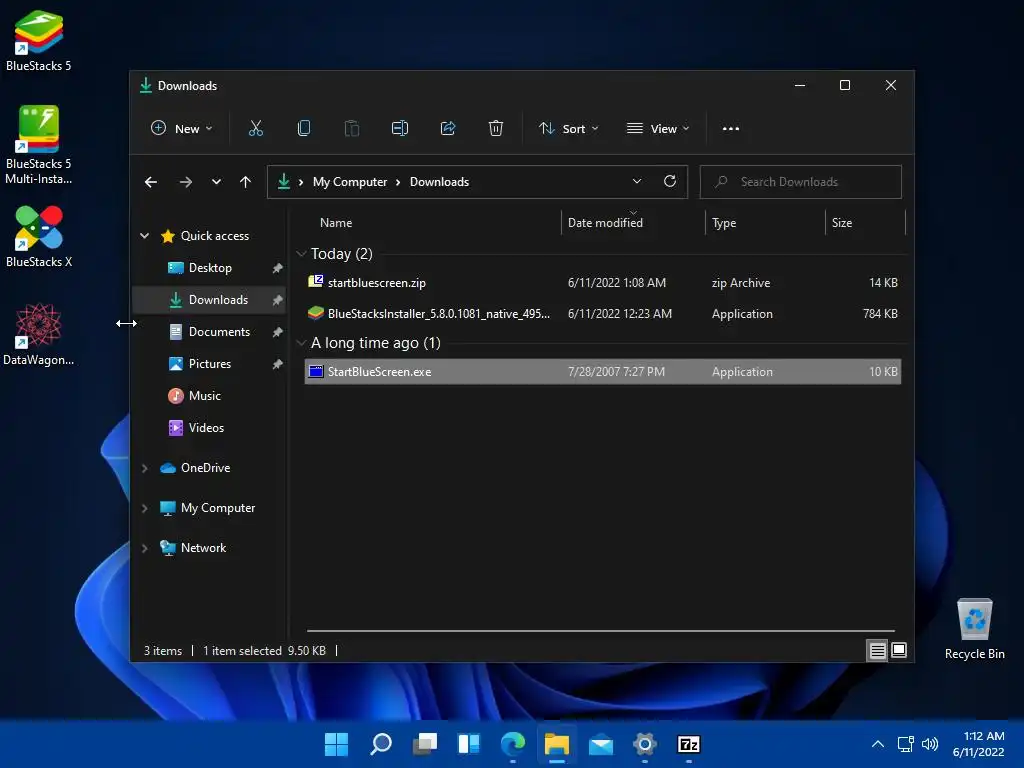This screenshot has height=768, width=1024.
Task: Open taskbar Search
Action: point(381,744)
